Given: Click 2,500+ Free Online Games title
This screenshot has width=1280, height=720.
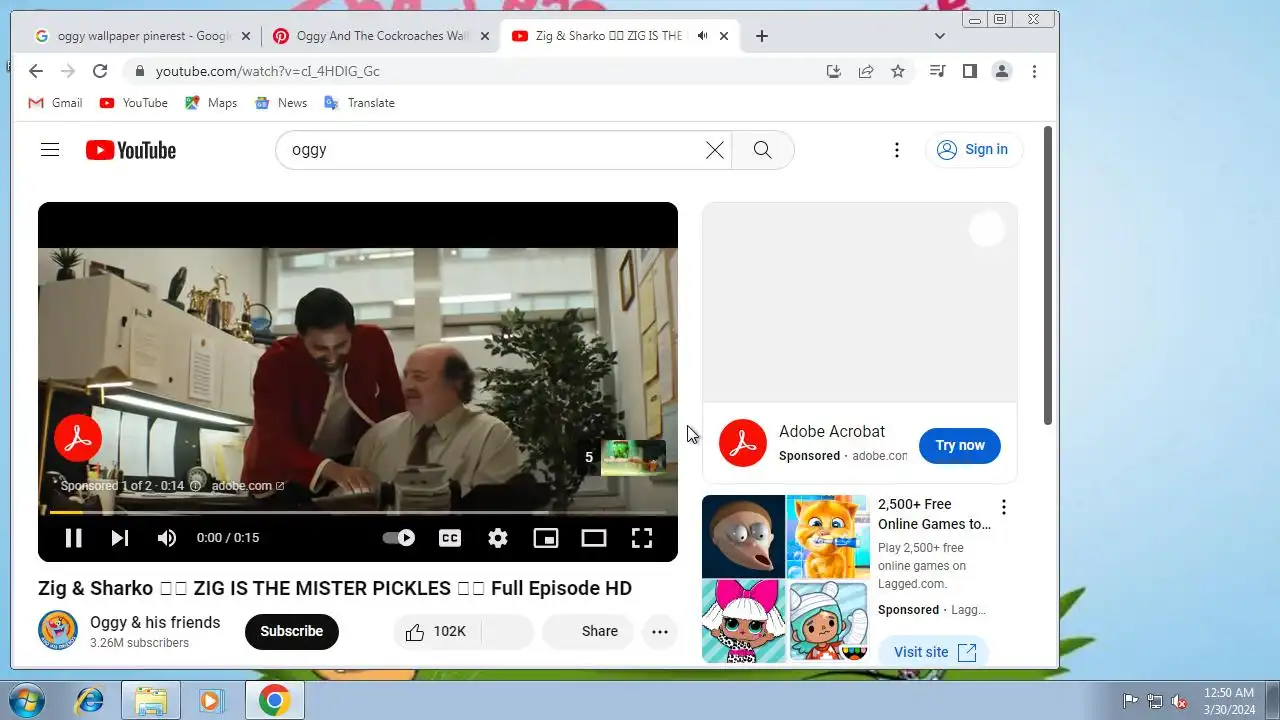Looking at the screenshot, I should [x=934, y=514].
